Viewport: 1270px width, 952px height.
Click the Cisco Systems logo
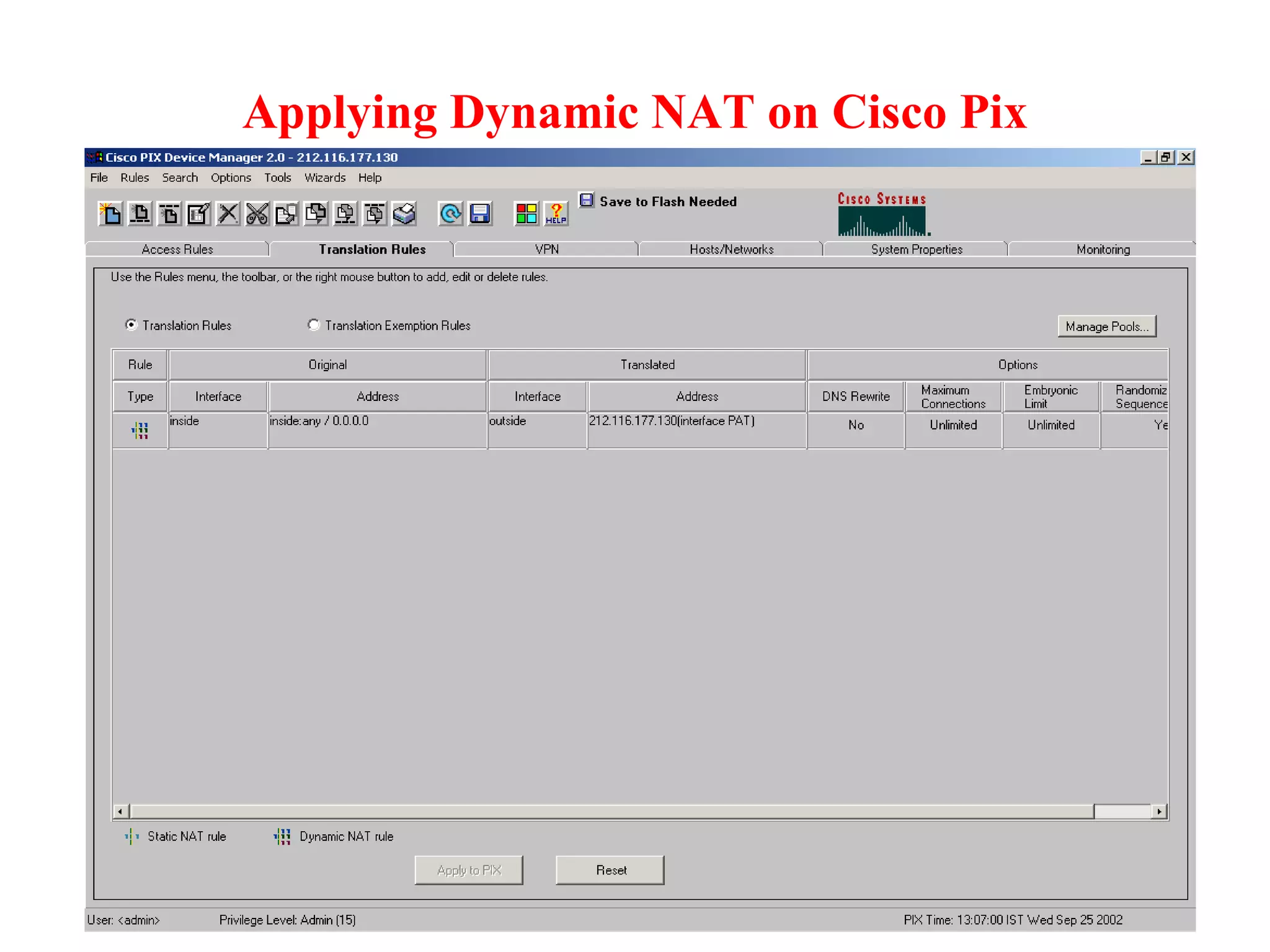(x=883, y=214)
